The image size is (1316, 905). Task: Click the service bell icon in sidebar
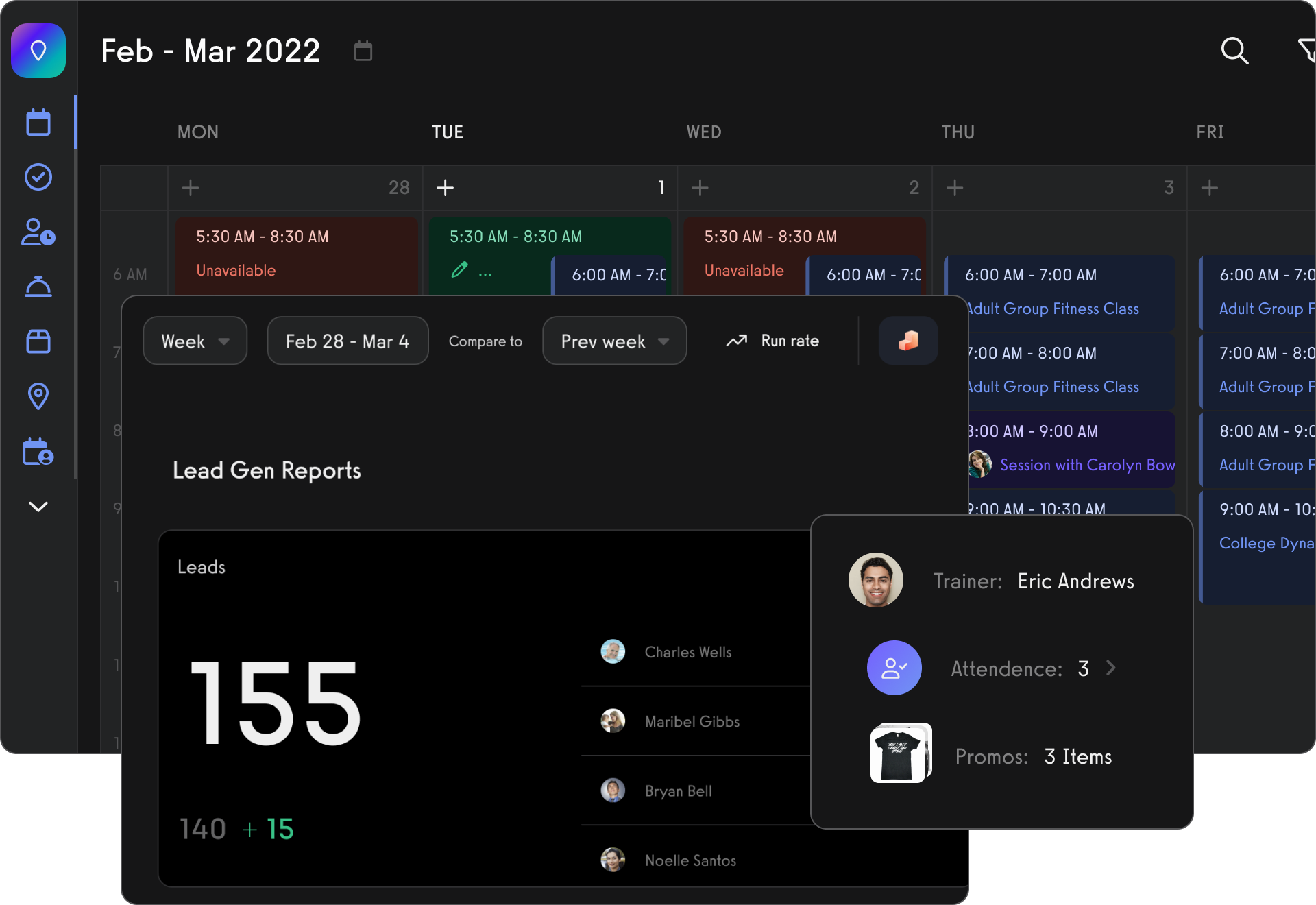(x=38, y=287)
